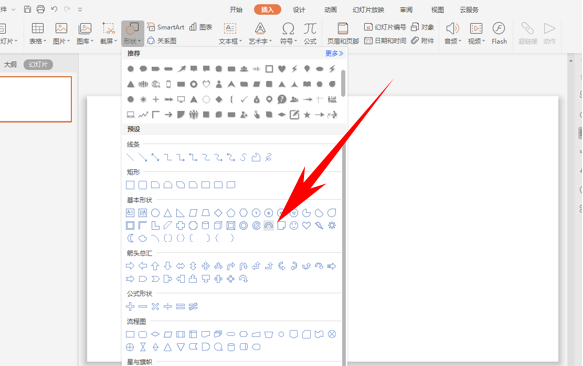Open the Animation ribbon tab
The width and height of the screenshot is (583, 366).
pyautogui.click(x=330, y=10)
